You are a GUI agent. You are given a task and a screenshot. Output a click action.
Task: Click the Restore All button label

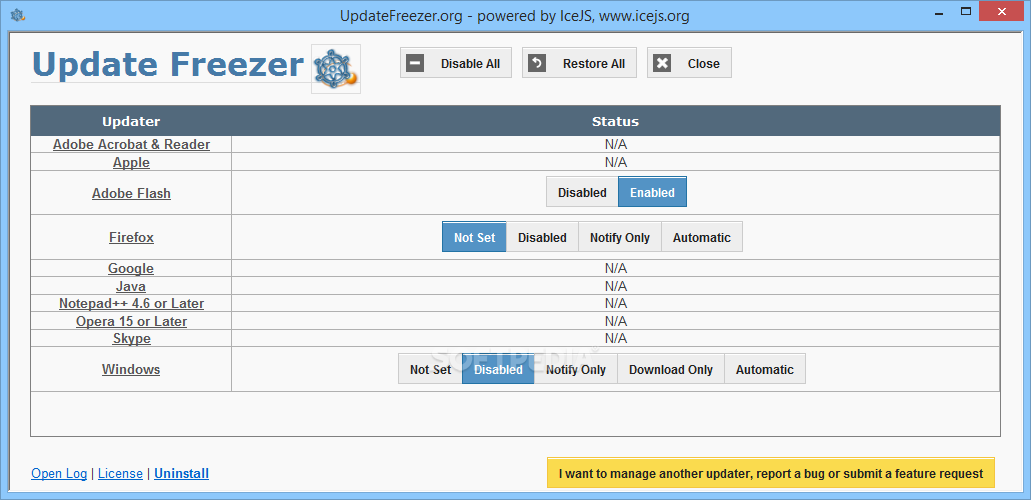(x=594, y=64)
